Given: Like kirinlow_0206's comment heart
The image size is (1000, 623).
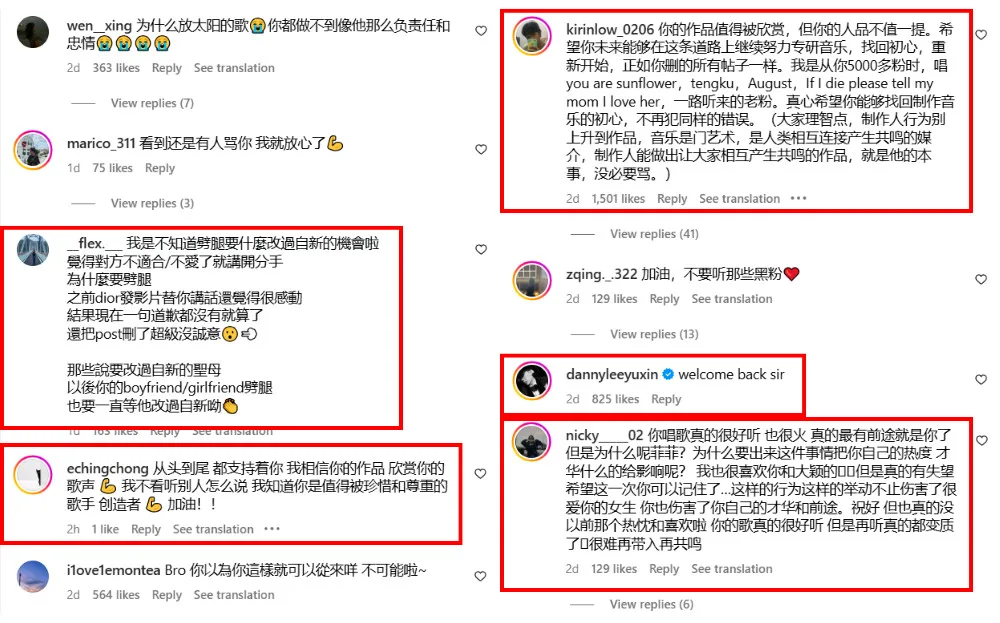Looking at the screenshot, I should 981,34.
